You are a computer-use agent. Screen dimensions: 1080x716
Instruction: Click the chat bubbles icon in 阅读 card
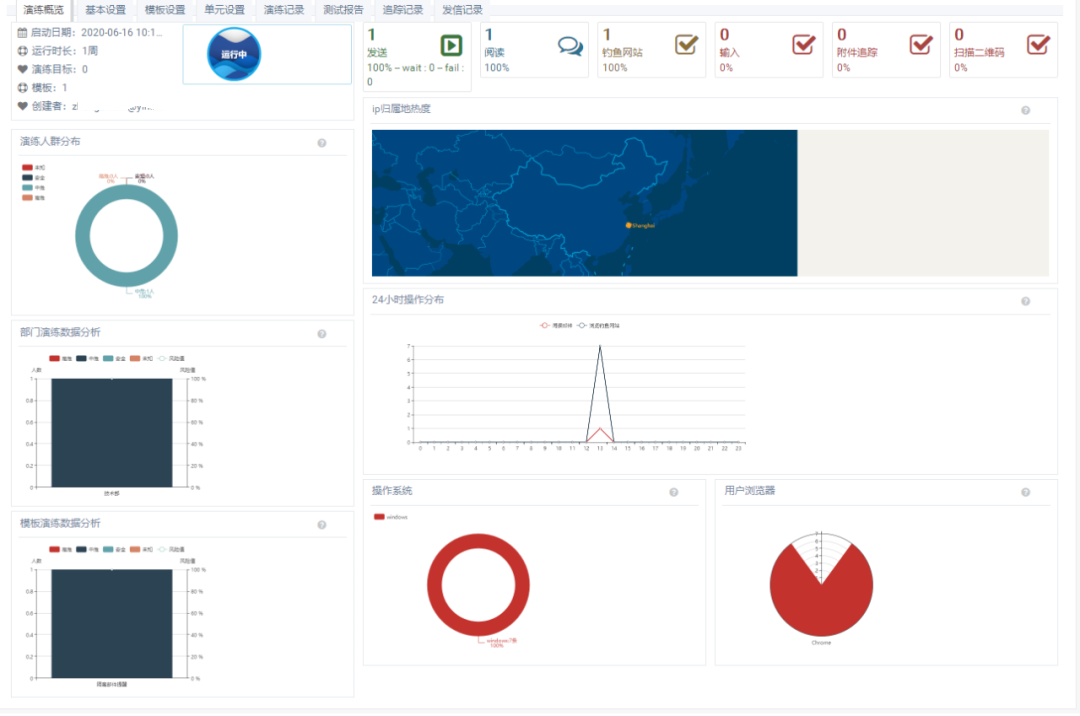point(570,46)
